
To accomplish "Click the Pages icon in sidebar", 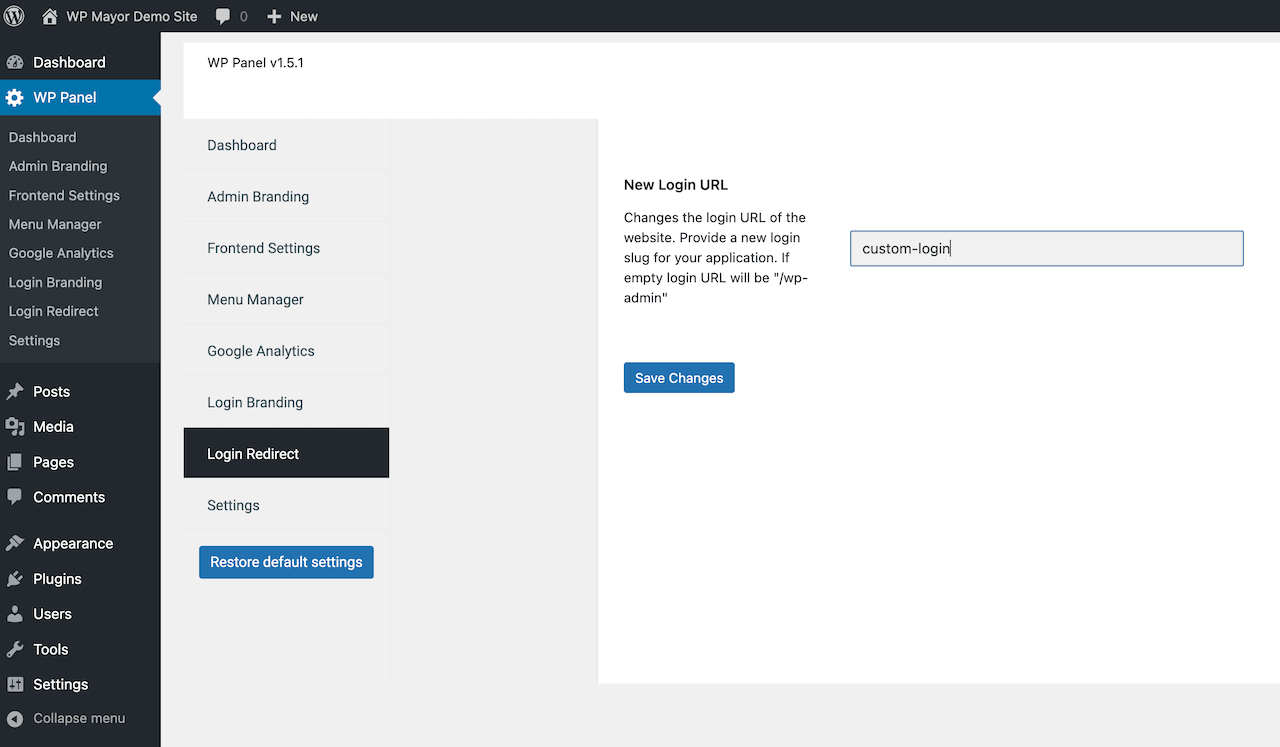I will [15, 462].
